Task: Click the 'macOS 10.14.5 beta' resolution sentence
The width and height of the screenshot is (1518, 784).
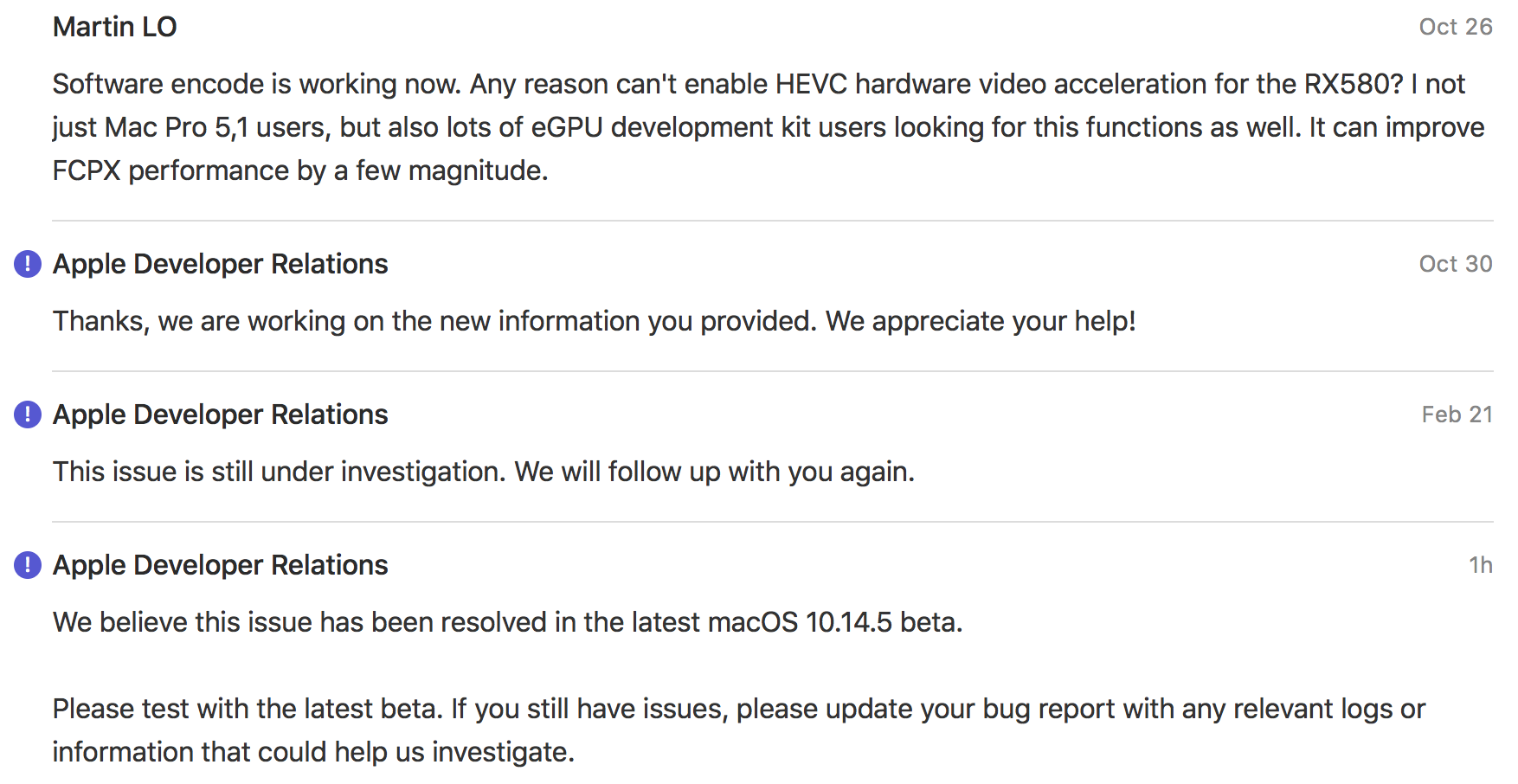Action: tap(507, 622)
